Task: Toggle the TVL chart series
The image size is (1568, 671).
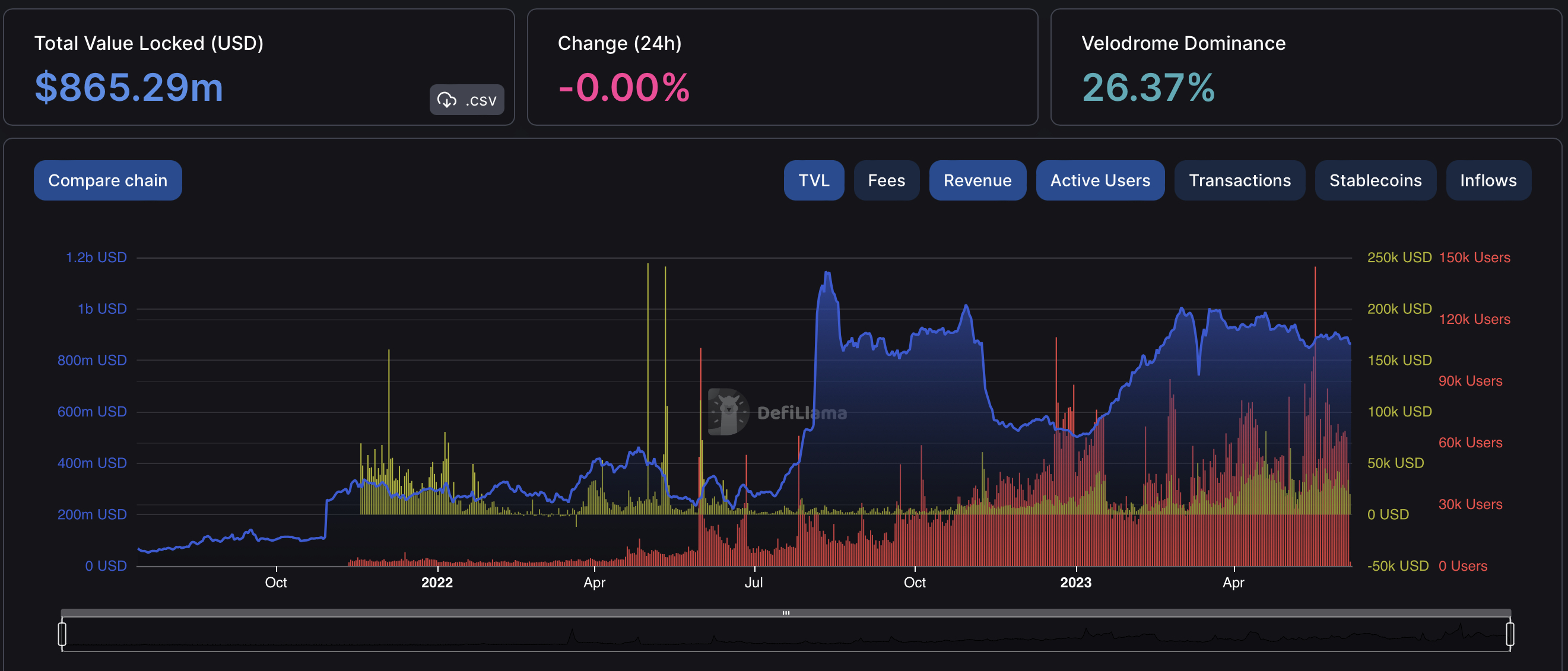Action: coord(814,181)
